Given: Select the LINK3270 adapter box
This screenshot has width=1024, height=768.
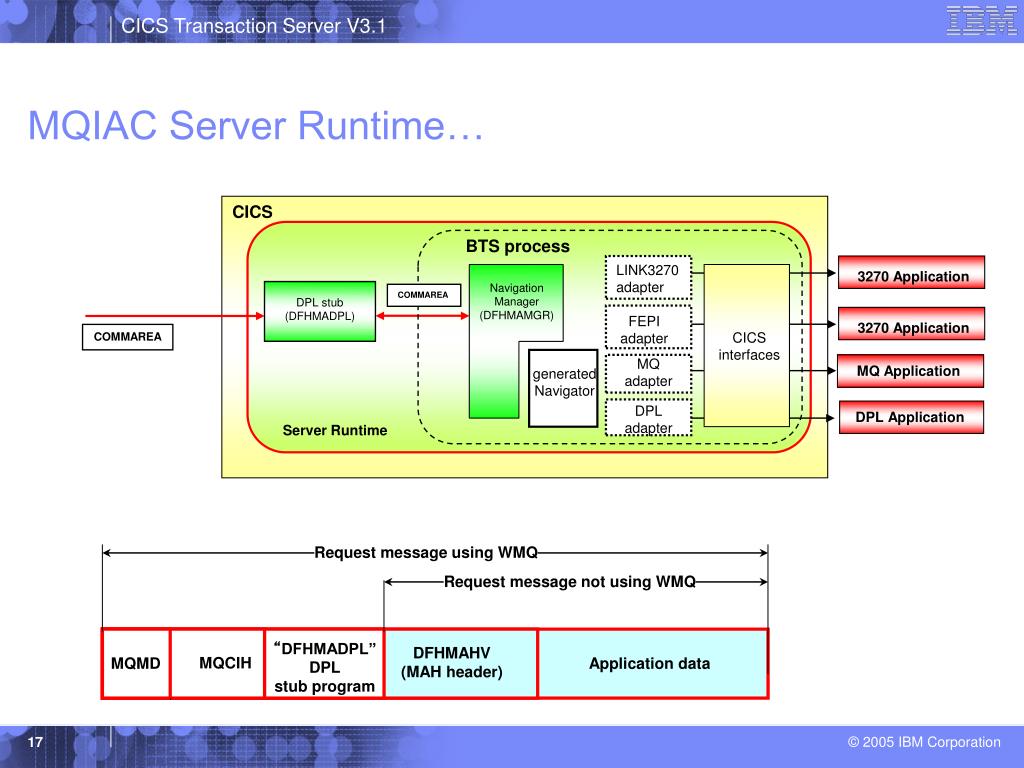Looking at the screenshot, I should click(x=648, y=278).
